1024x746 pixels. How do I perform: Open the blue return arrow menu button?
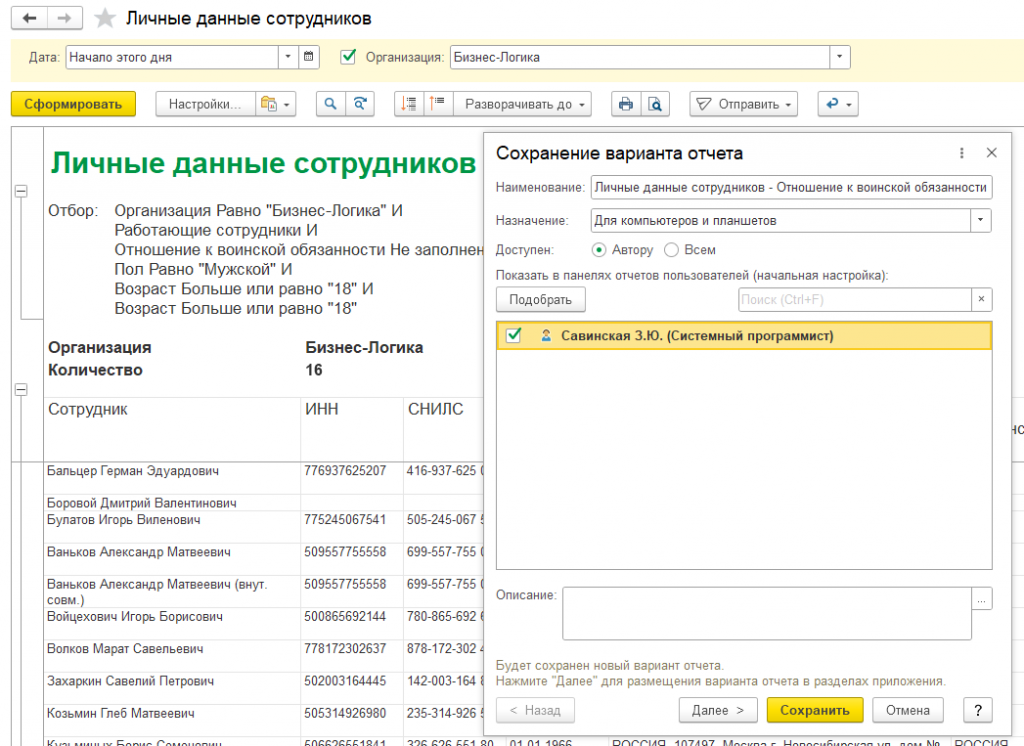pos(838,104)
